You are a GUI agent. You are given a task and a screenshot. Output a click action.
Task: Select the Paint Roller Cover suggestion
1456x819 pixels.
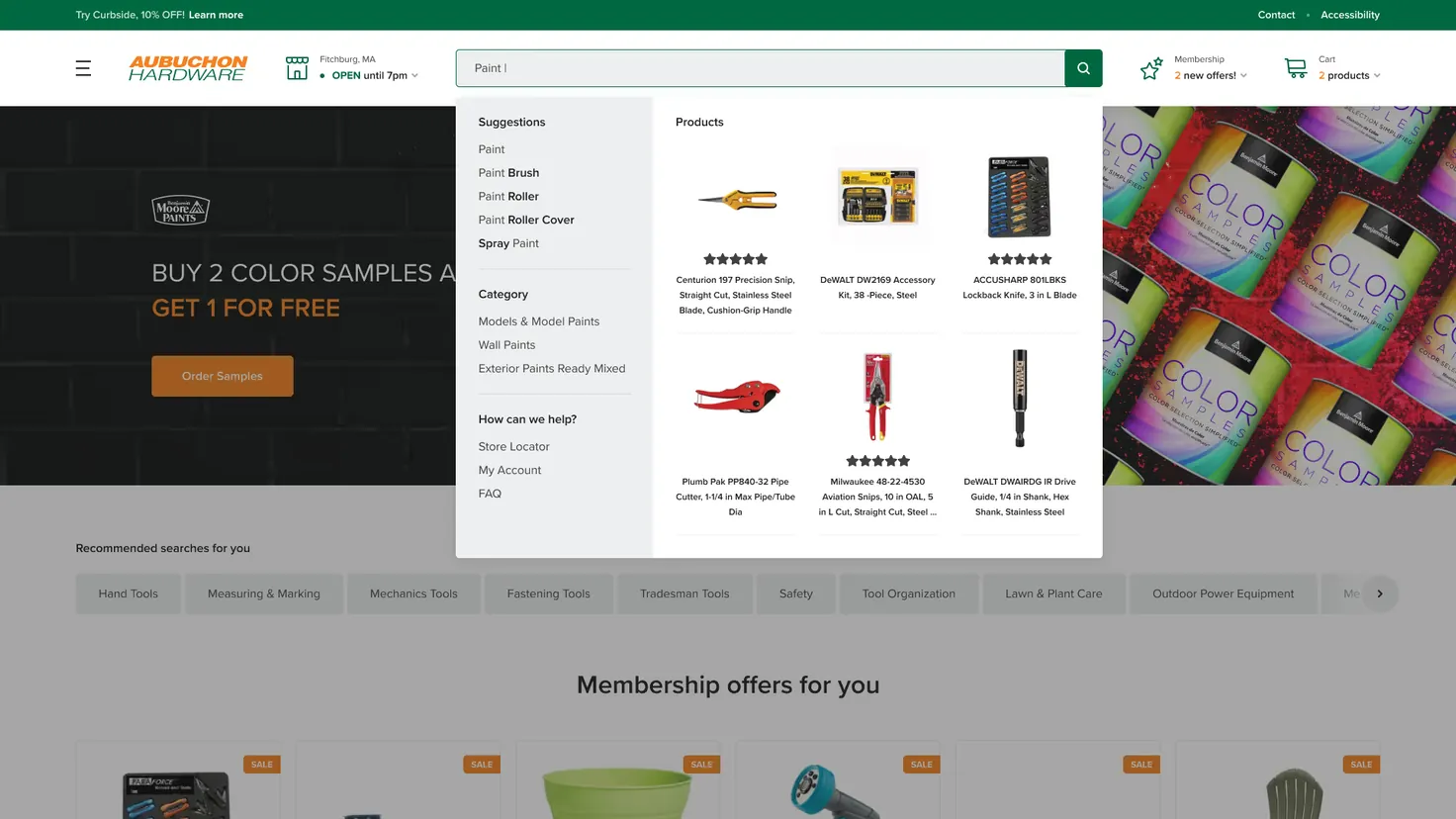click(x=526, y=220)
